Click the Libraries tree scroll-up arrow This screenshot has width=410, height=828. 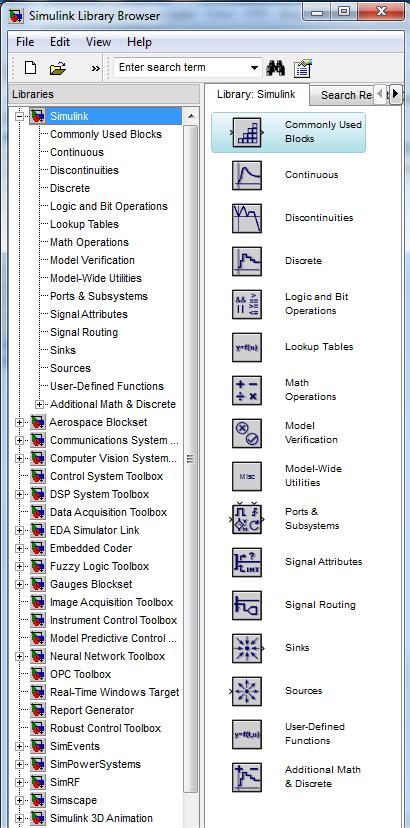coord(191,116)
